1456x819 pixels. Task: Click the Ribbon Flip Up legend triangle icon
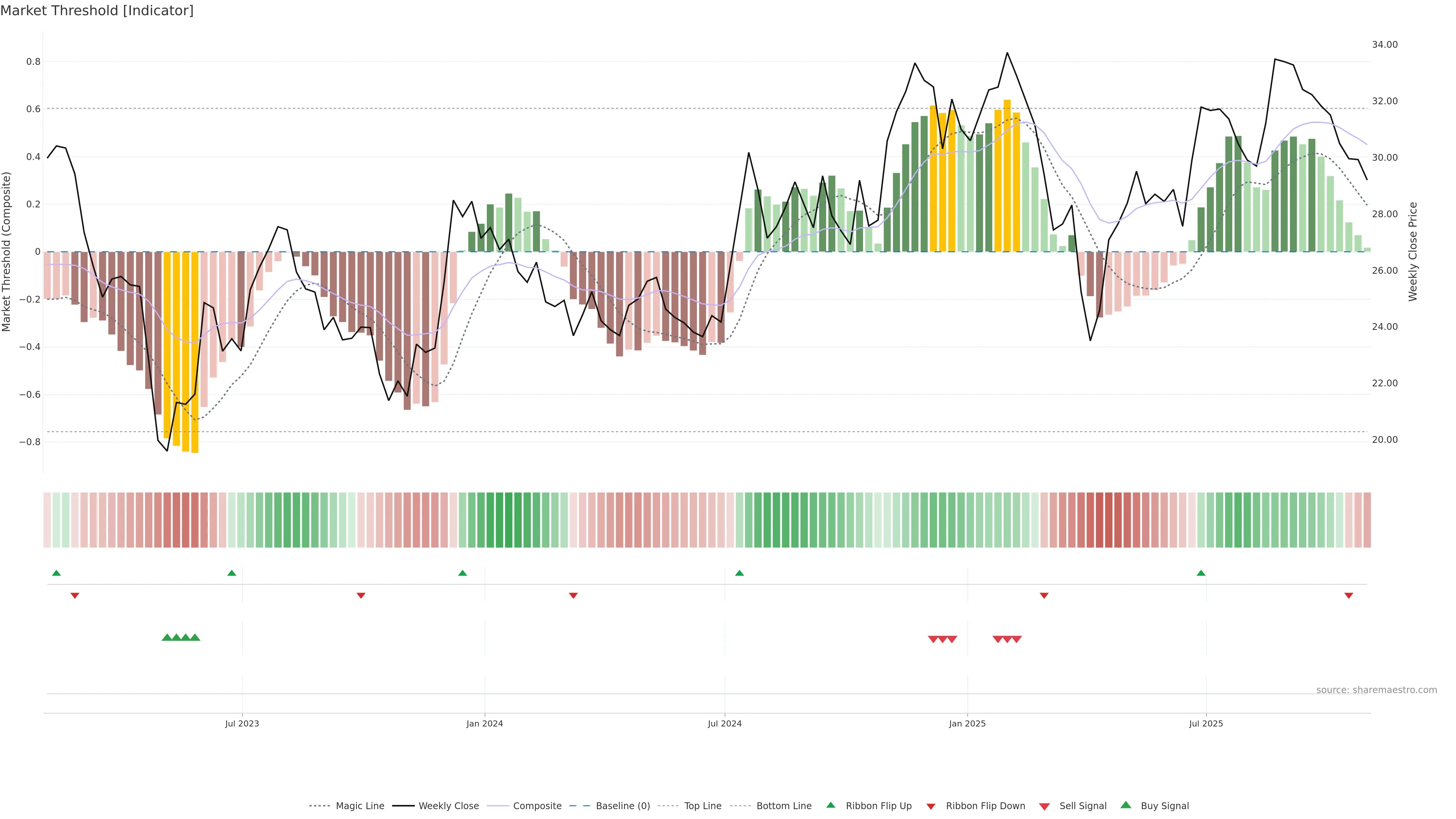[830, 805]
